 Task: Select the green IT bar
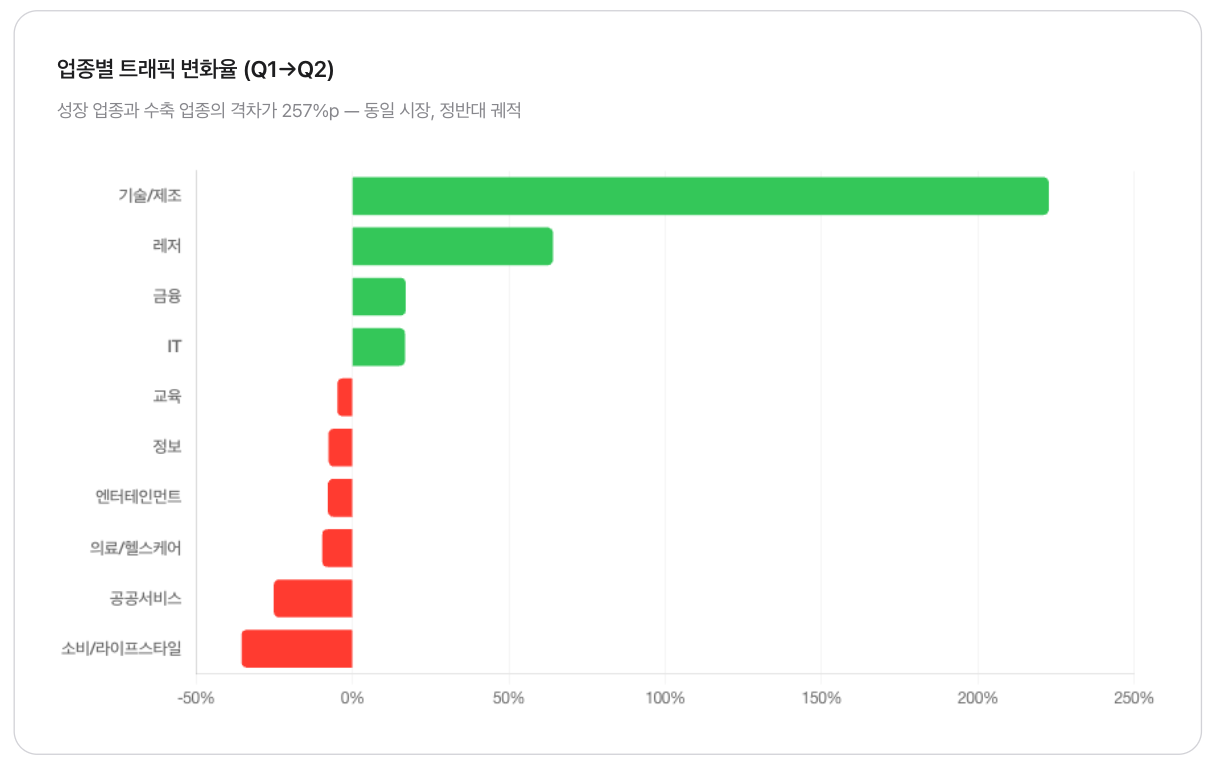click(x=378, y=347)
